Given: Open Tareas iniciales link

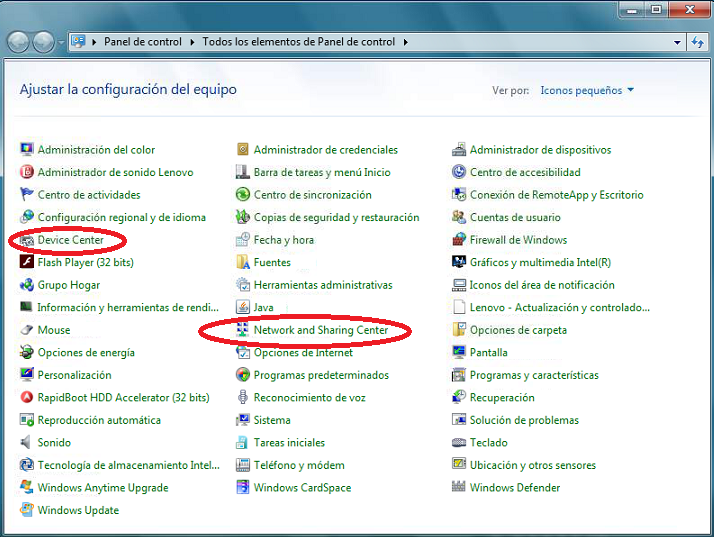Looking at the screenshot, I should [289, 442].
